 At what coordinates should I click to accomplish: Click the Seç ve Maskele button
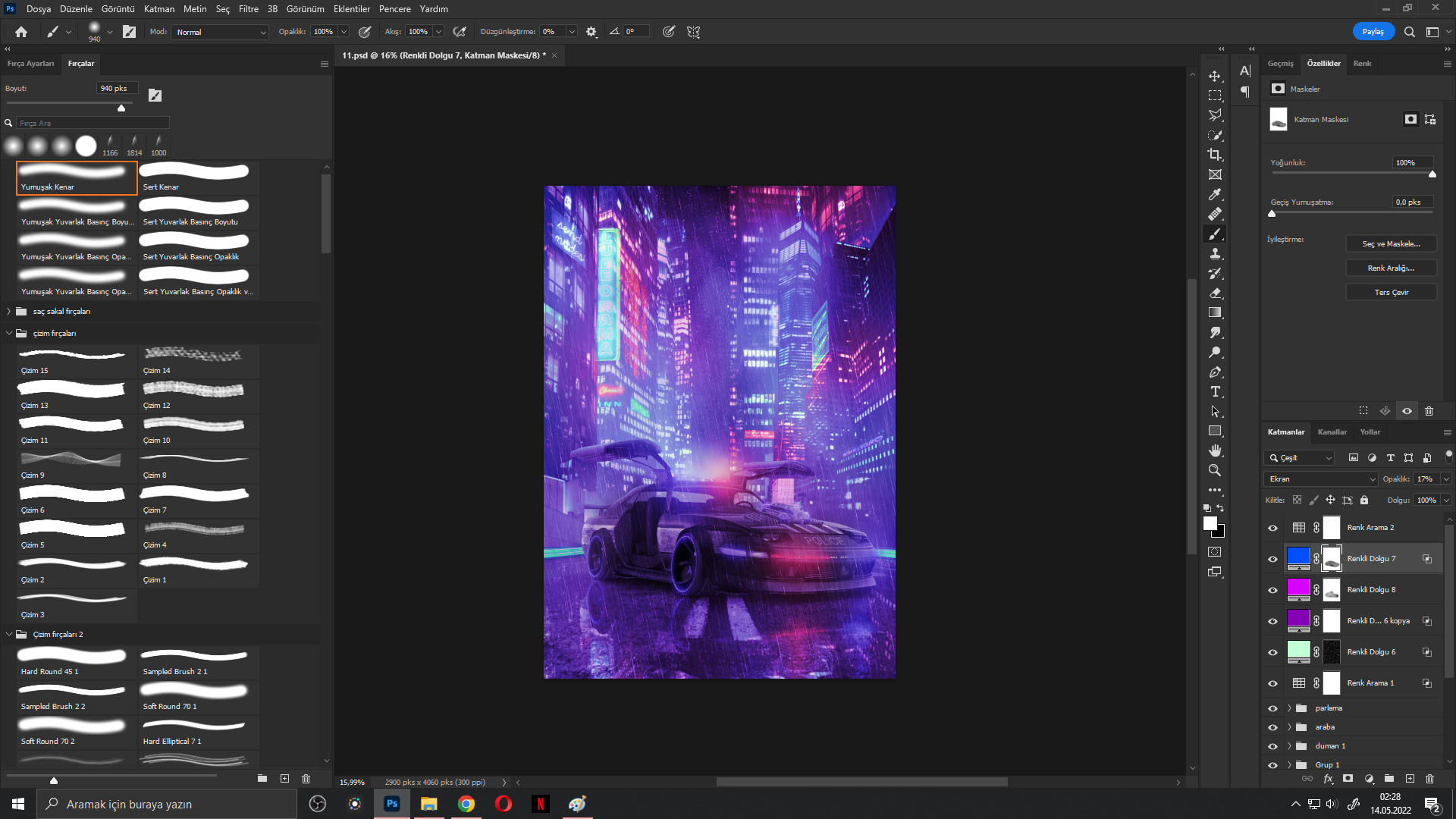click(1392, 244)
